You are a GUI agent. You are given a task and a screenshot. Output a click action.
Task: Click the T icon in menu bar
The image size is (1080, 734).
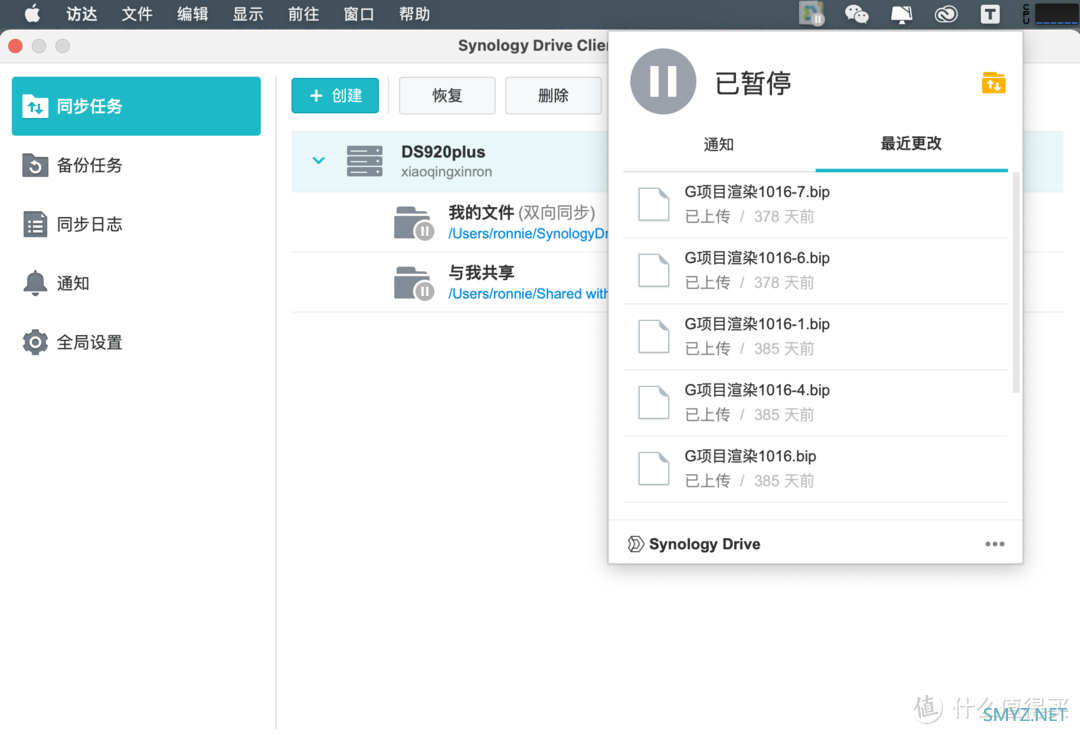[x=990, y=14]
